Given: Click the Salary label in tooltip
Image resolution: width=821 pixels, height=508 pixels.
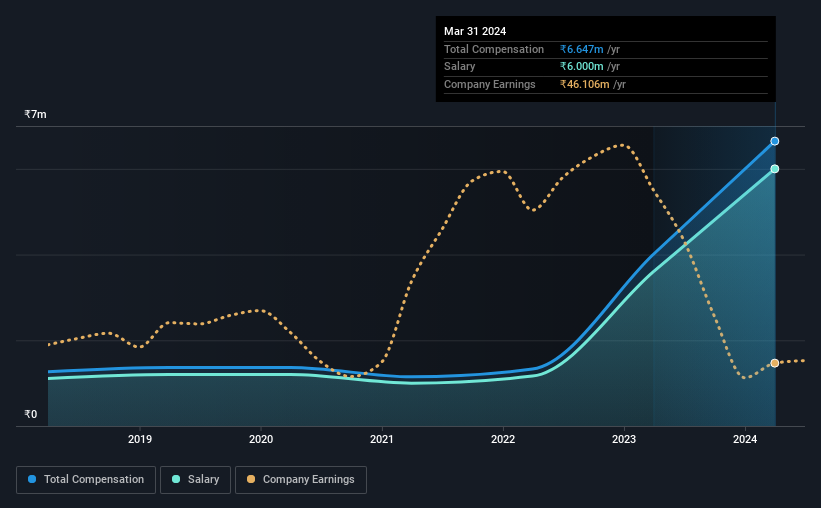Looking at the screenshot, I should (x=459, y=67).
